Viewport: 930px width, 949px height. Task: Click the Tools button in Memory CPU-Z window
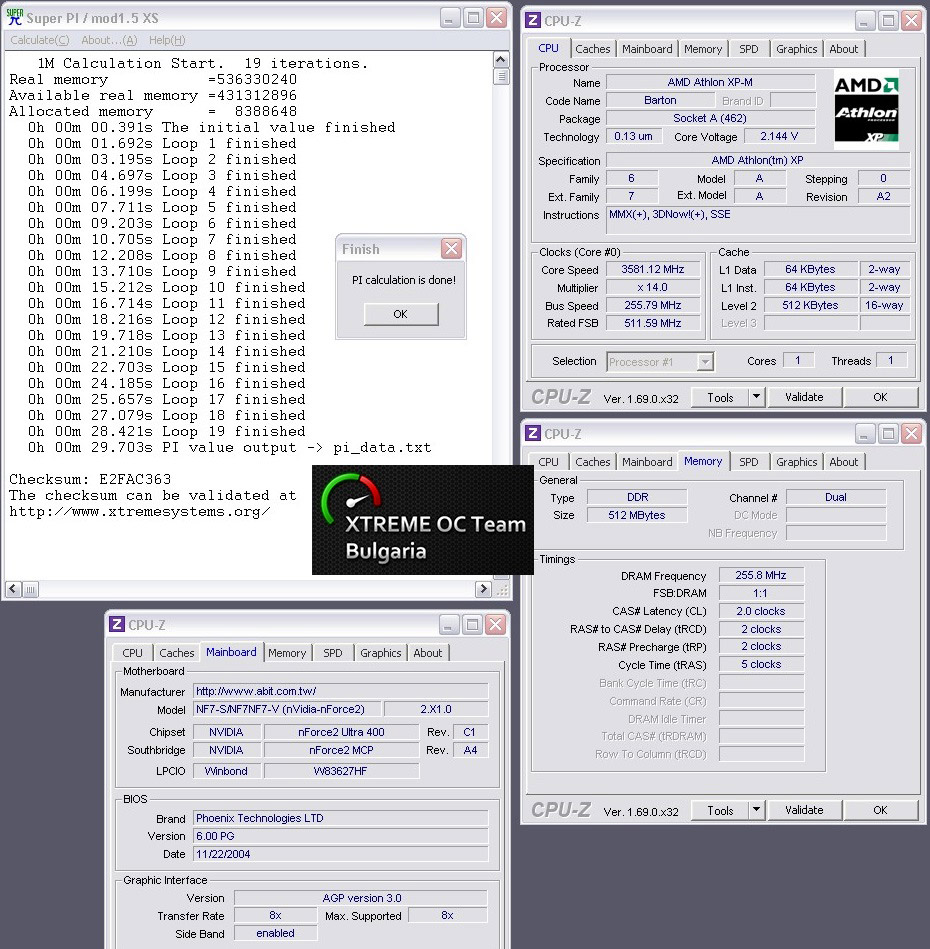click(720, 810)
